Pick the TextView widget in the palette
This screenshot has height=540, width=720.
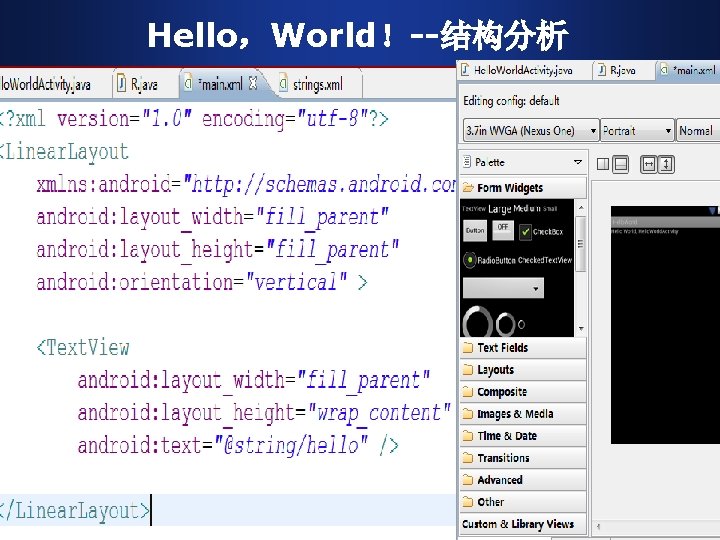(x=474, y=209)
